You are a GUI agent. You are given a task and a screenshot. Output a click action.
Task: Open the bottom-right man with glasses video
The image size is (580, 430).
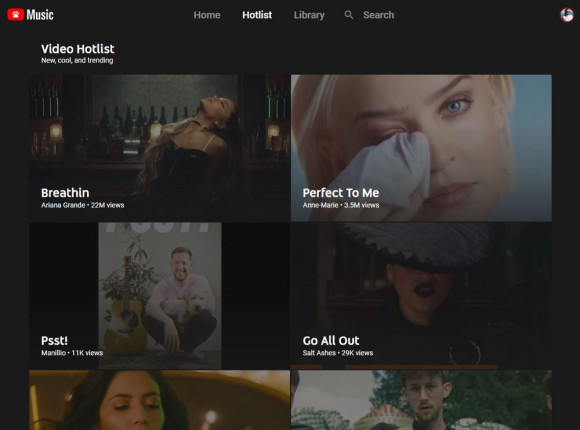pos(421,400)
